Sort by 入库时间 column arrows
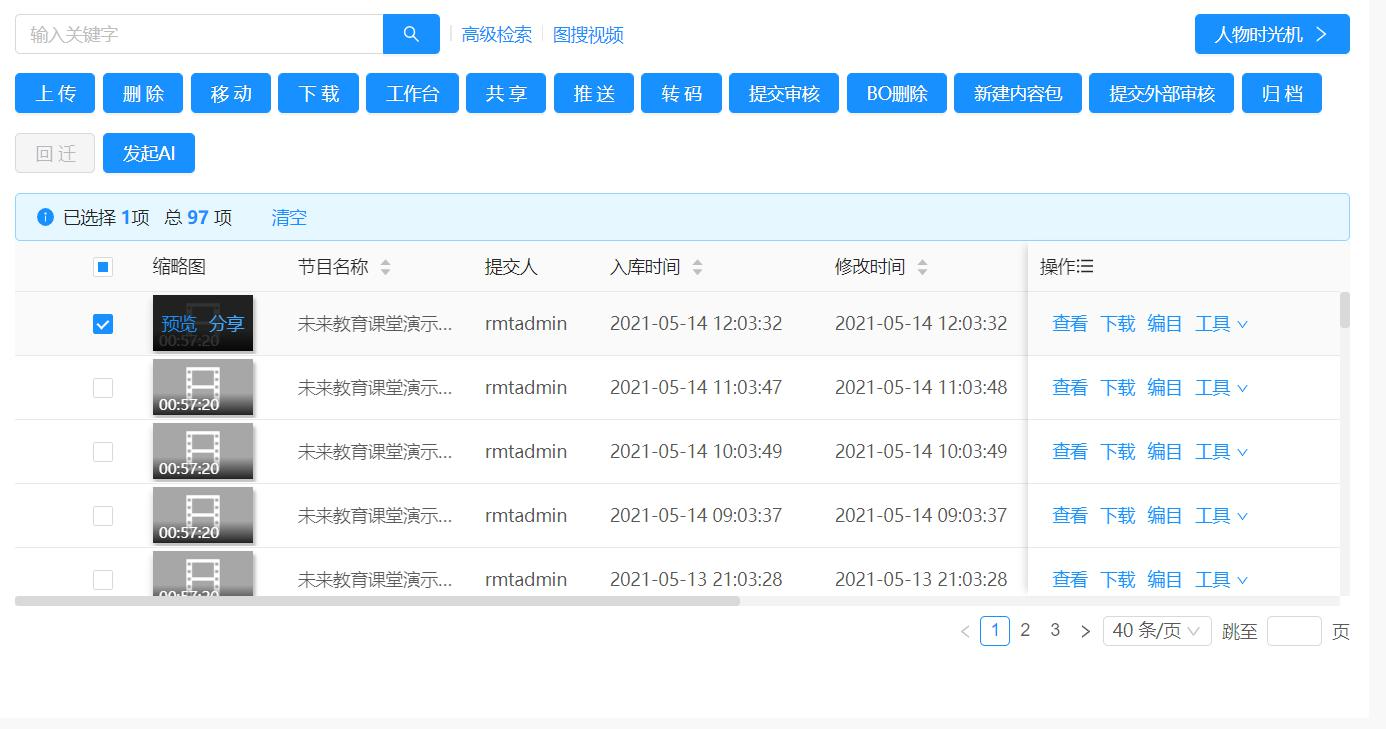The image size is (1386, 729). coord(697,267)
